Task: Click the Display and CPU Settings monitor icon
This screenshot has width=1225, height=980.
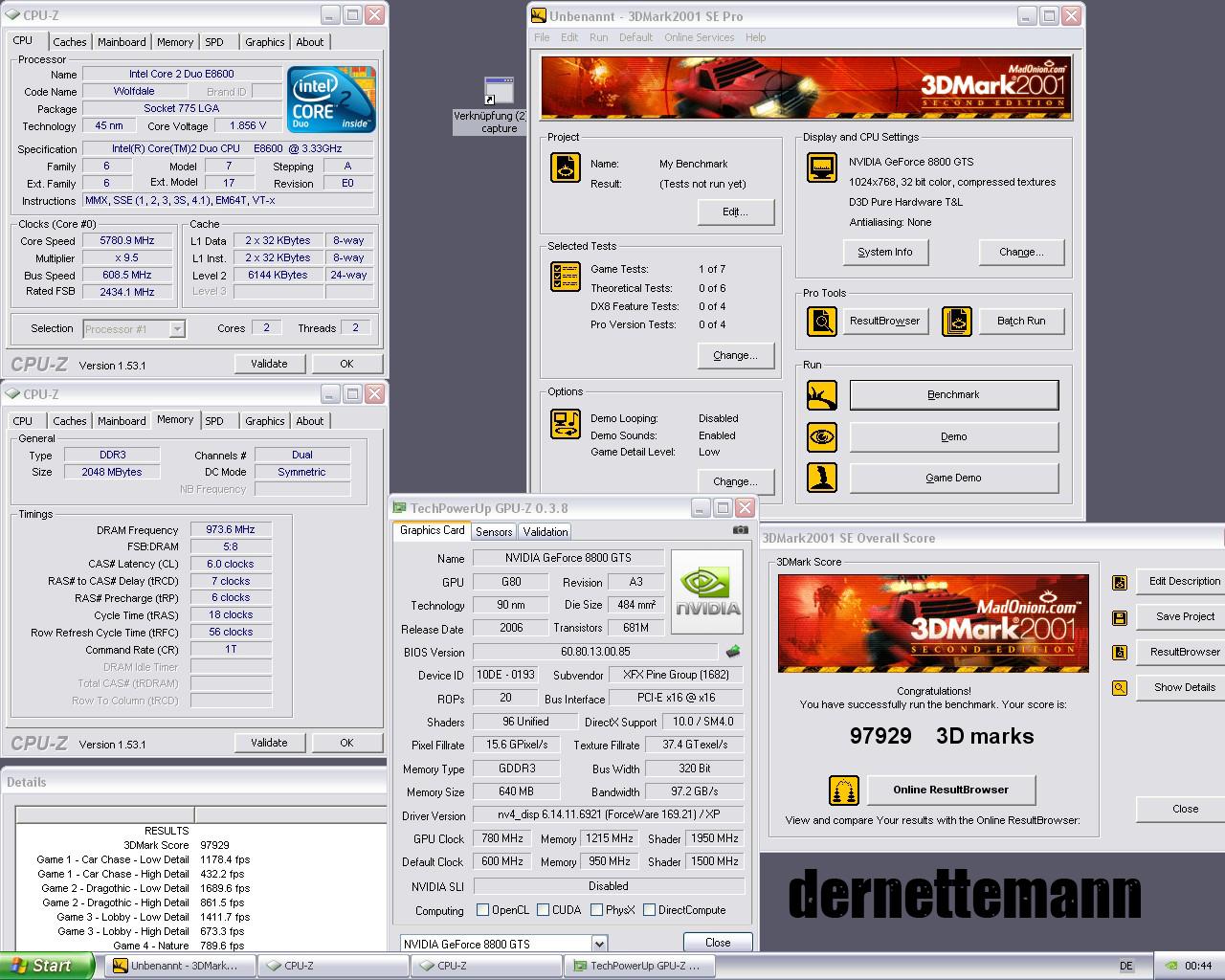Action: pos(821,167)
